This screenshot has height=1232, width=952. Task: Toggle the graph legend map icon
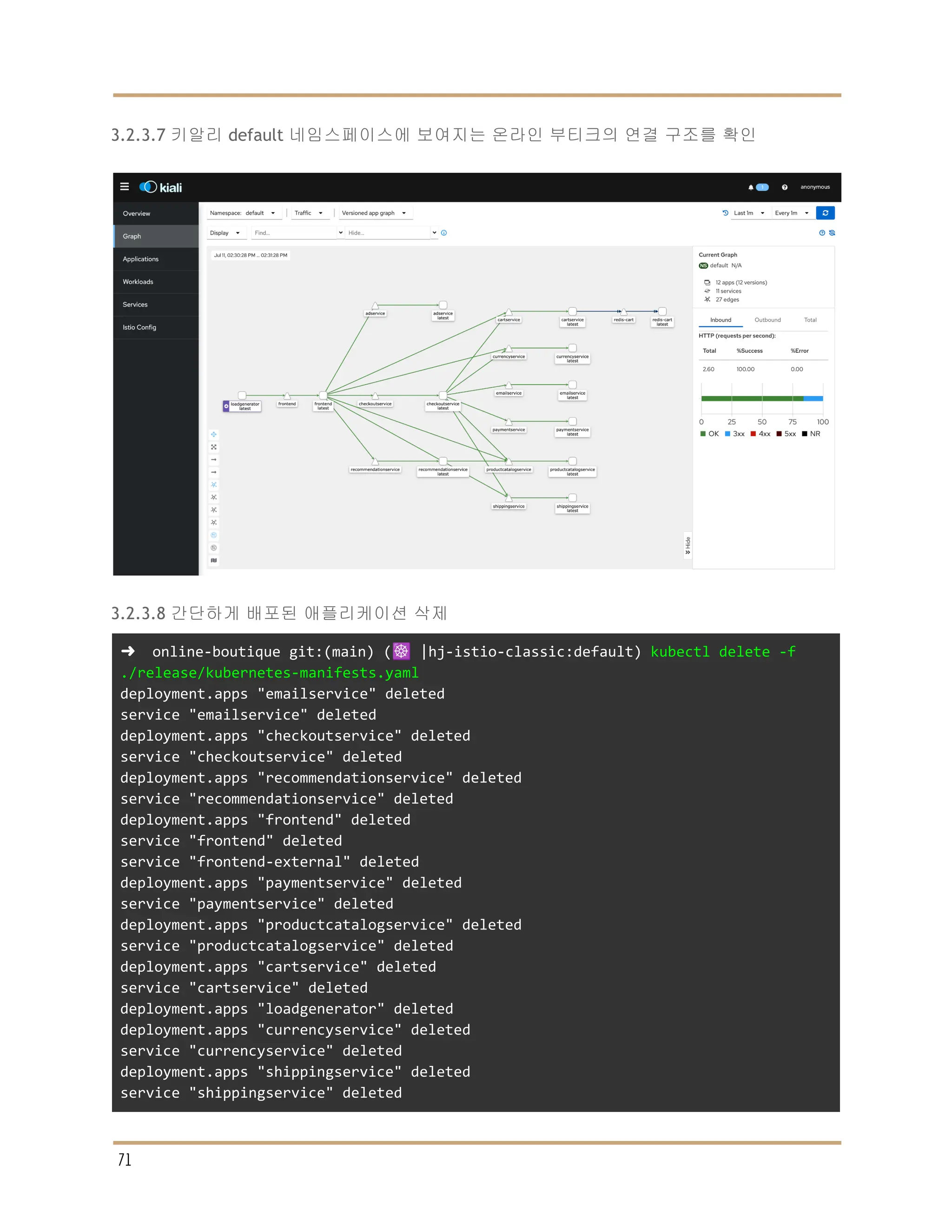tap(214, 560)
